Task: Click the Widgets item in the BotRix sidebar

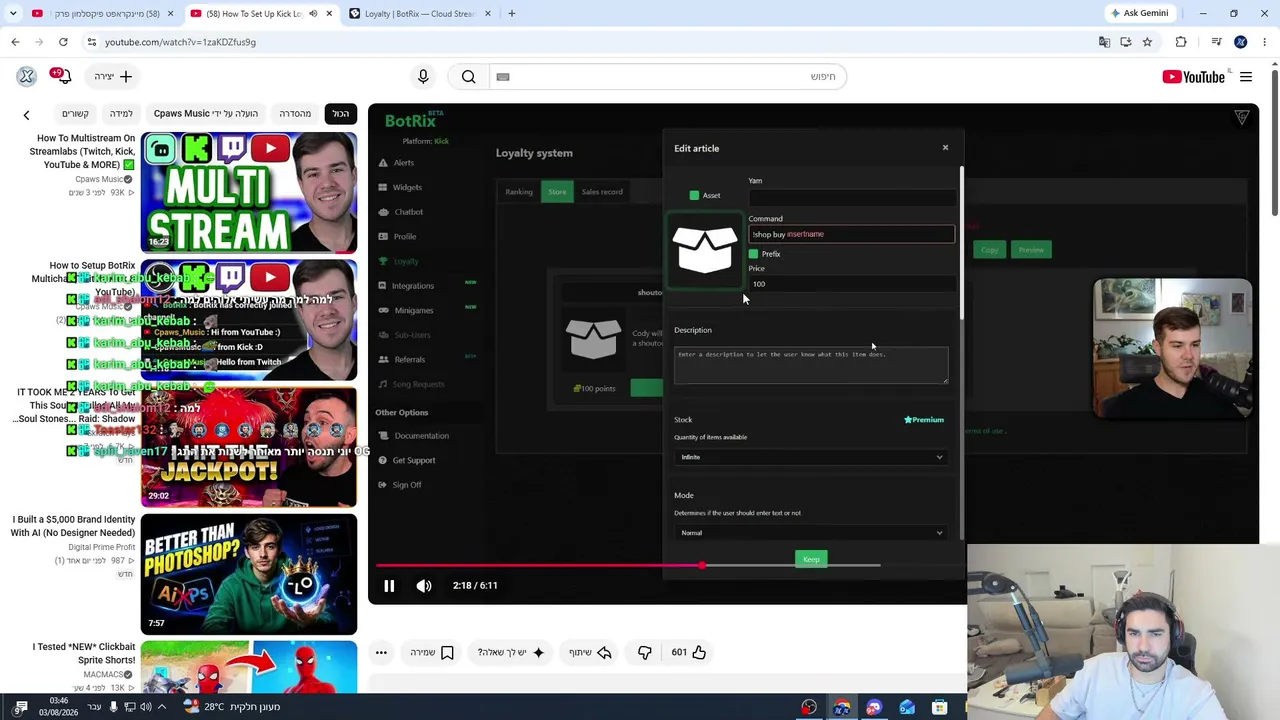Action: [x=407, y=187]
